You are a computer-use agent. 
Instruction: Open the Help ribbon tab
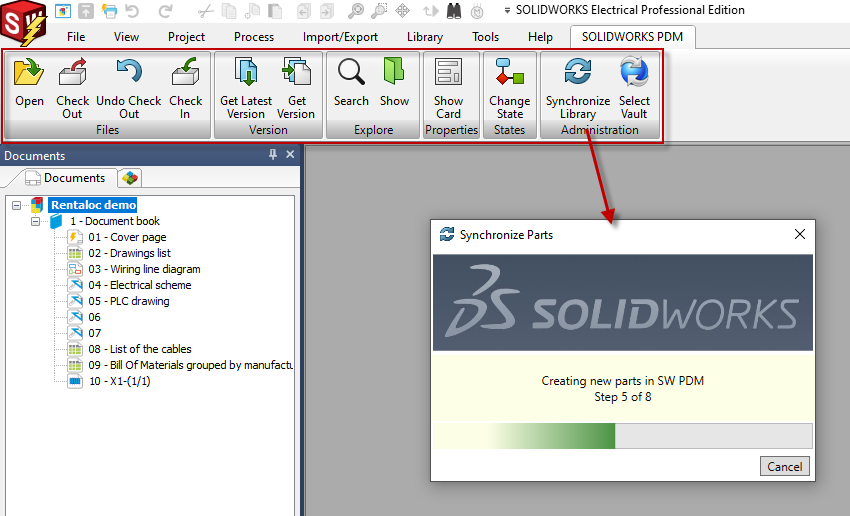coord(540,37)
